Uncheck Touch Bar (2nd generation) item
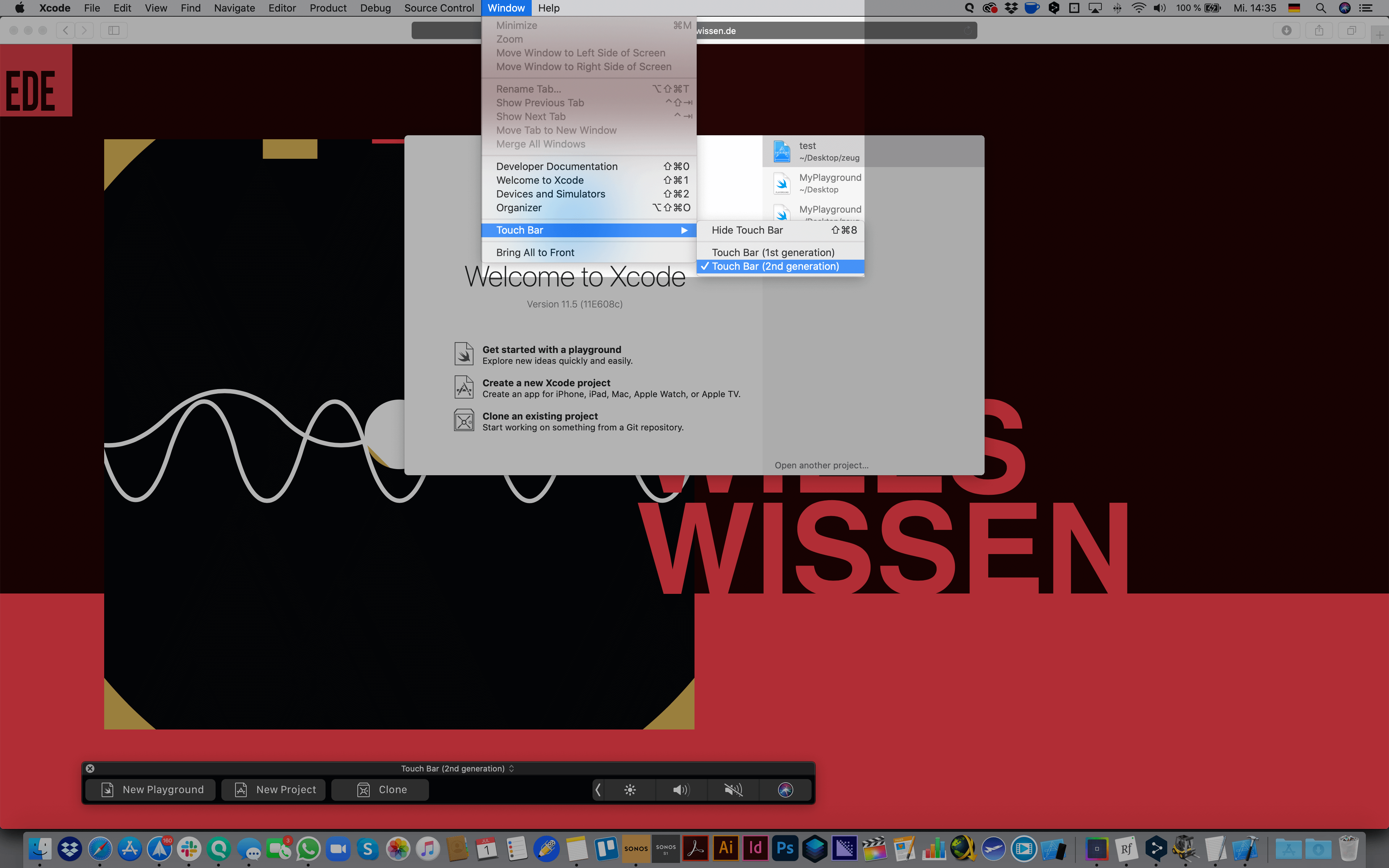The width and height of the screenshot is (1389, 868). 775,267
